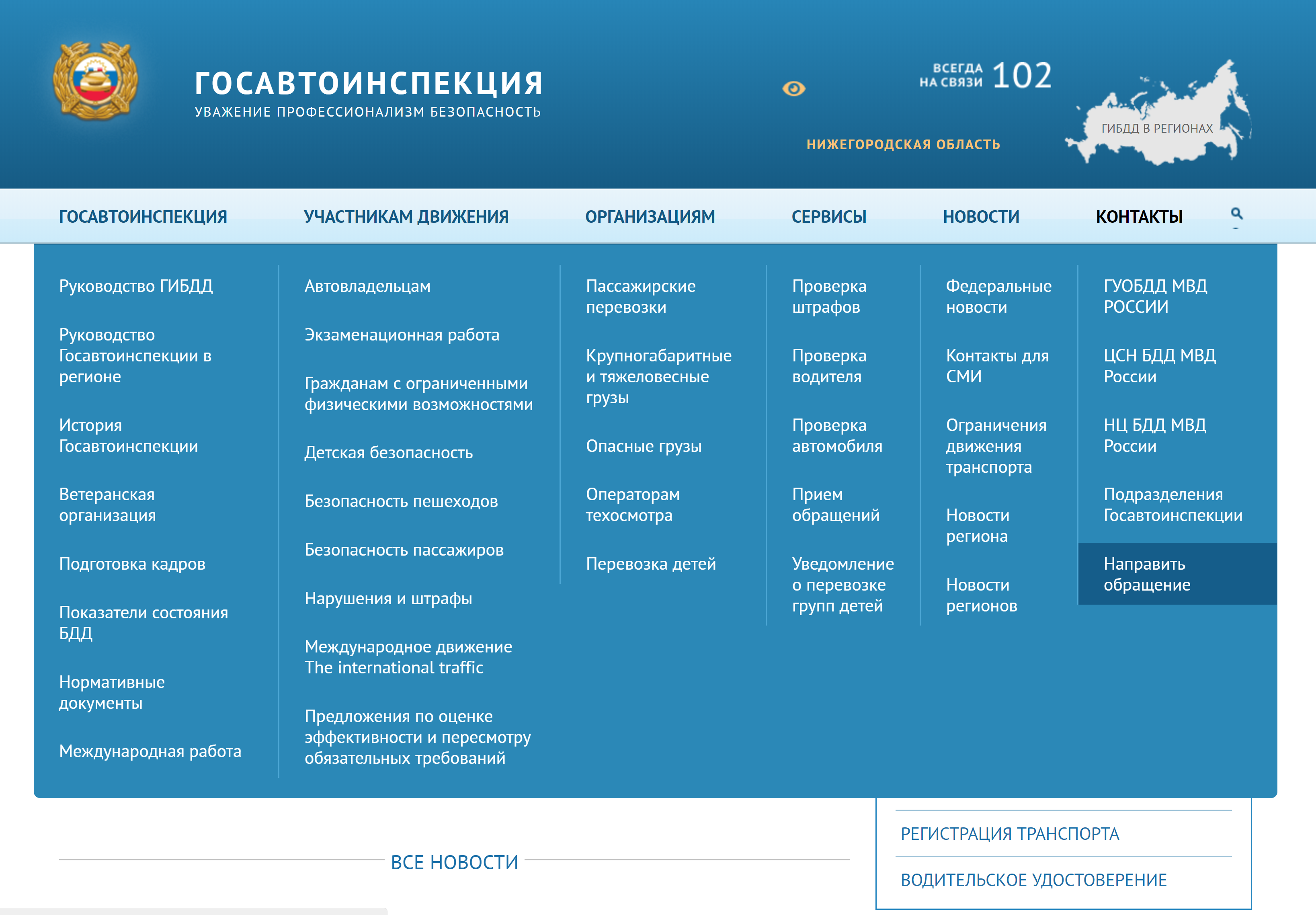Open the ГОСАВТОИНСПЕКЦИЯ main menu item
The image size is (1316, 915).
(x=143, y=217)
